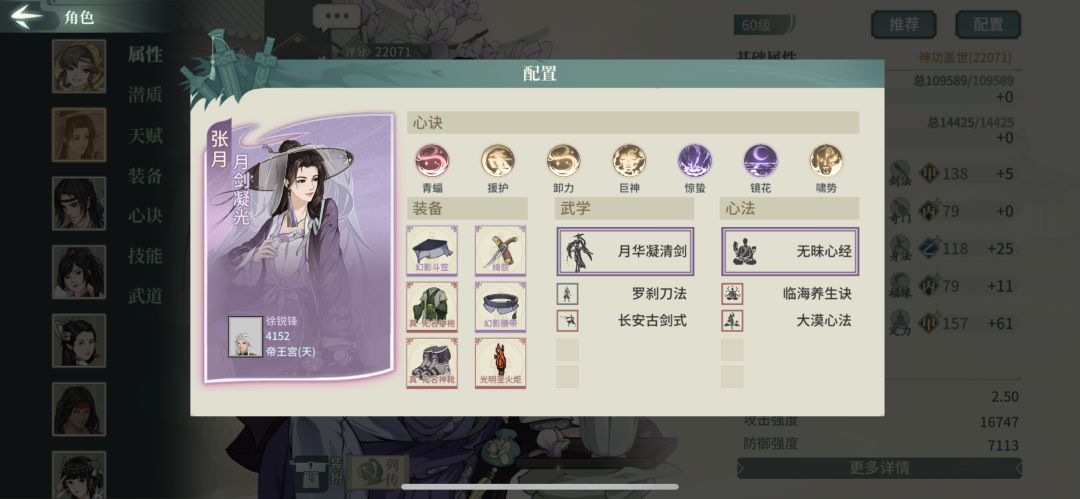1080x499 pixels.
Task: Tap the 镜花 moon technique icon
Action: click(760, 161)
